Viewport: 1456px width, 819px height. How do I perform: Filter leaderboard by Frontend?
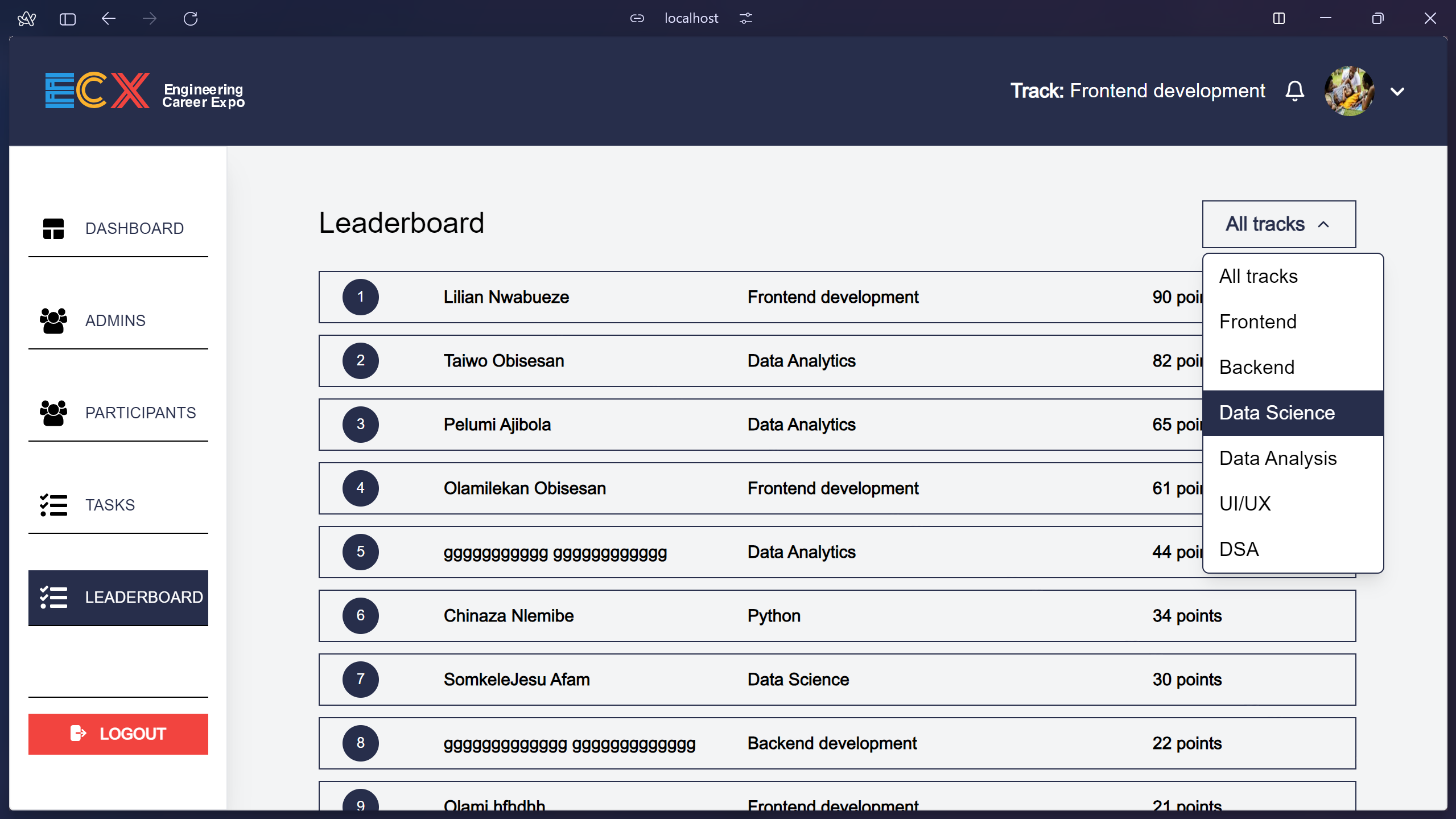(x=1293, y=322)
